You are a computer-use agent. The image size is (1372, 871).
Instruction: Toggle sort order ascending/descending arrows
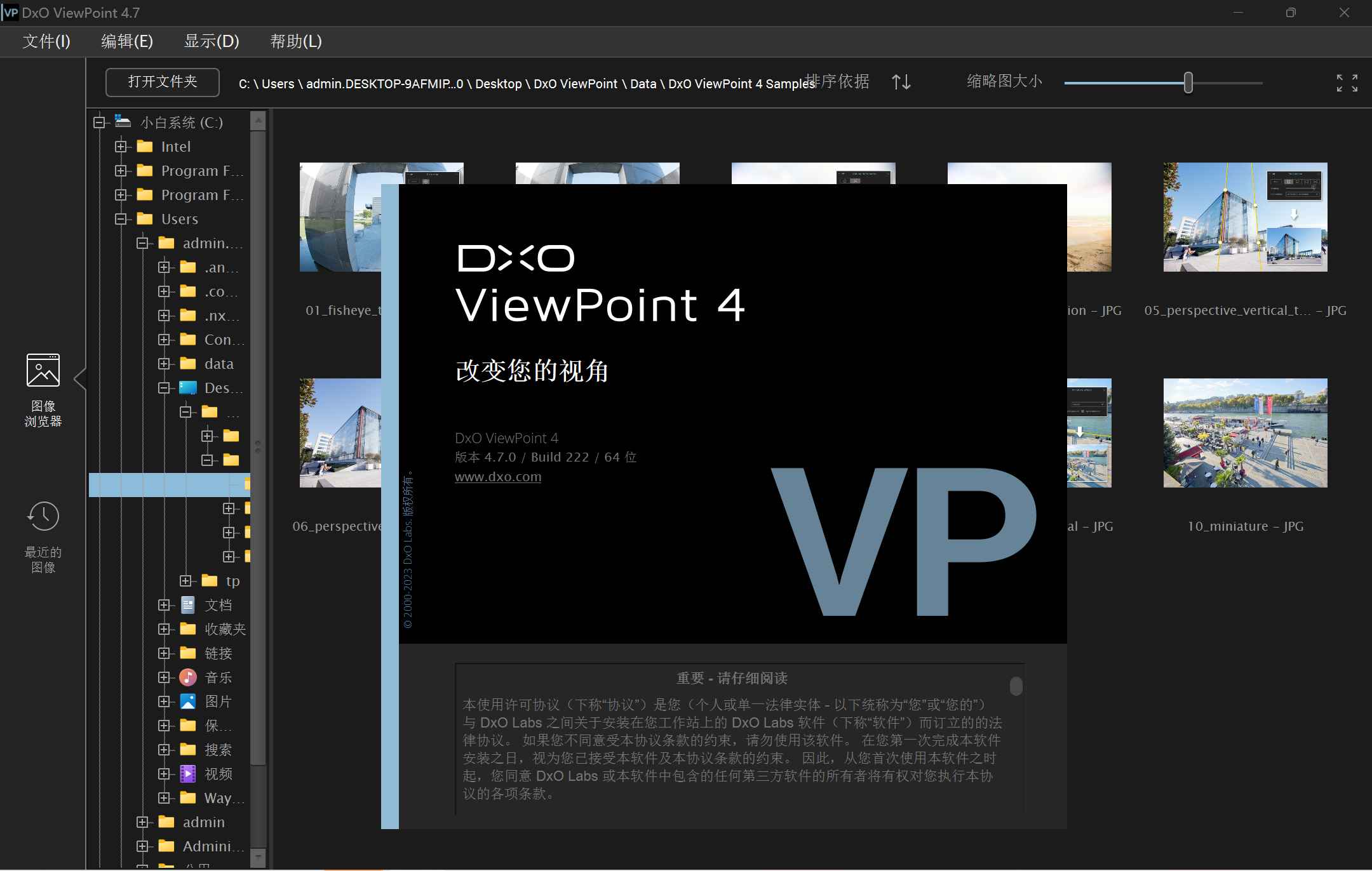pos(901,82)
